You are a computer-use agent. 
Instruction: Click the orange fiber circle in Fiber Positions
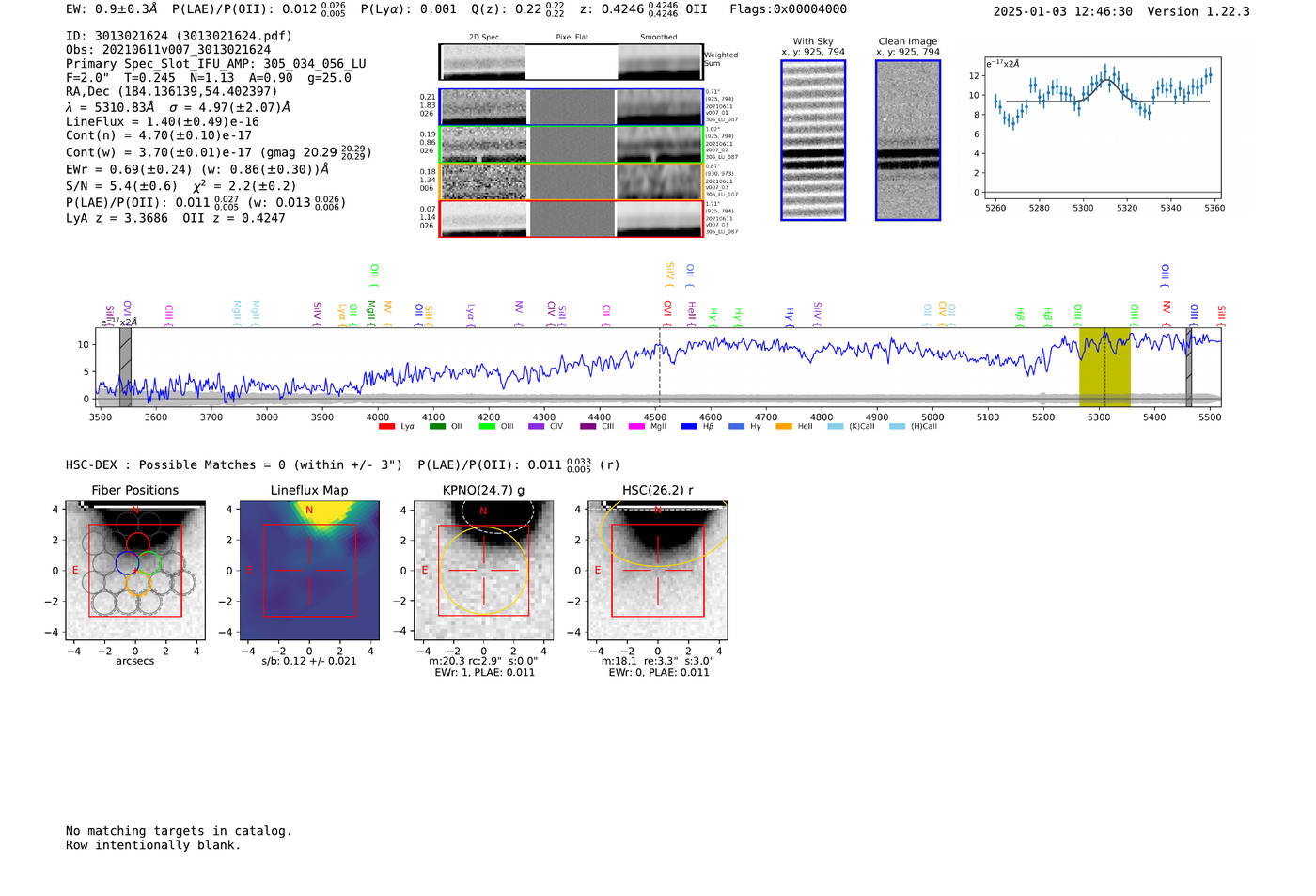pyautogui.click(x=138, y=584)
